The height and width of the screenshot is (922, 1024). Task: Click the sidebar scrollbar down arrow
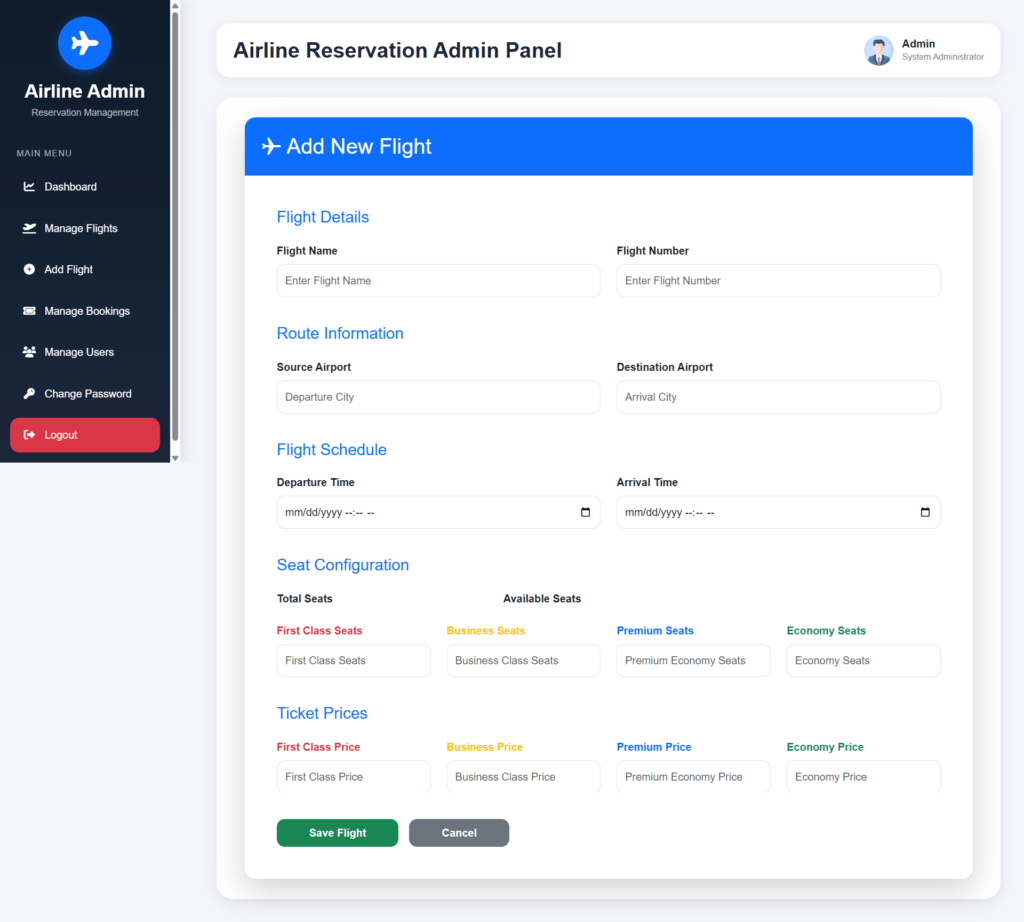[x=175, y=458]
